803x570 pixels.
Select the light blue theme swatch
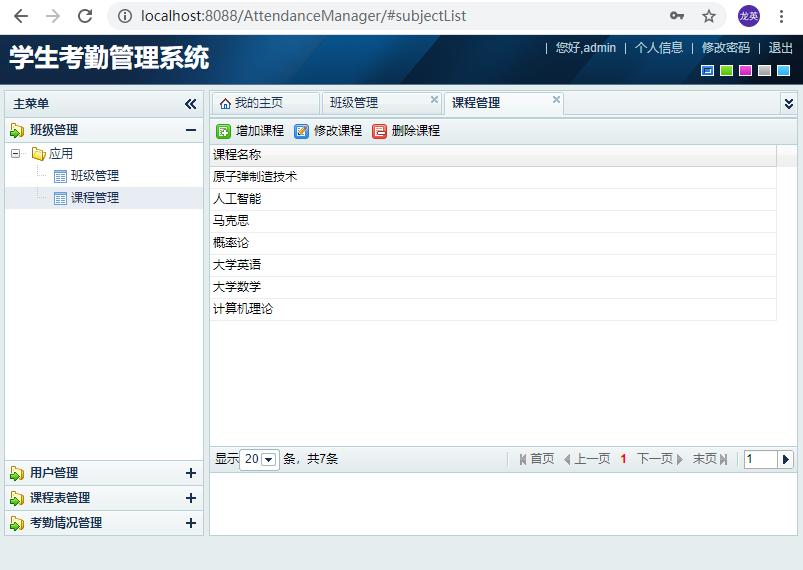click(784, 70)
